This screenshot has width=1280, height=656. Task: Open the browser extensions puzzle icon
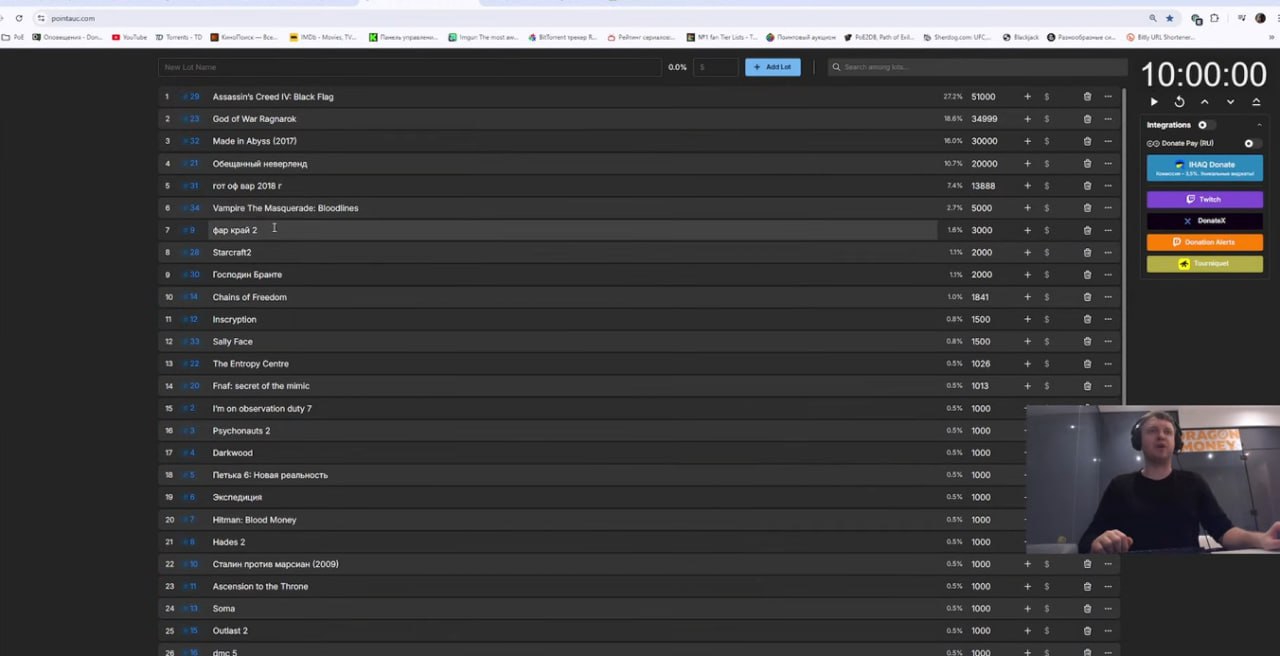pyautogui.click(x=1214, y=18)
